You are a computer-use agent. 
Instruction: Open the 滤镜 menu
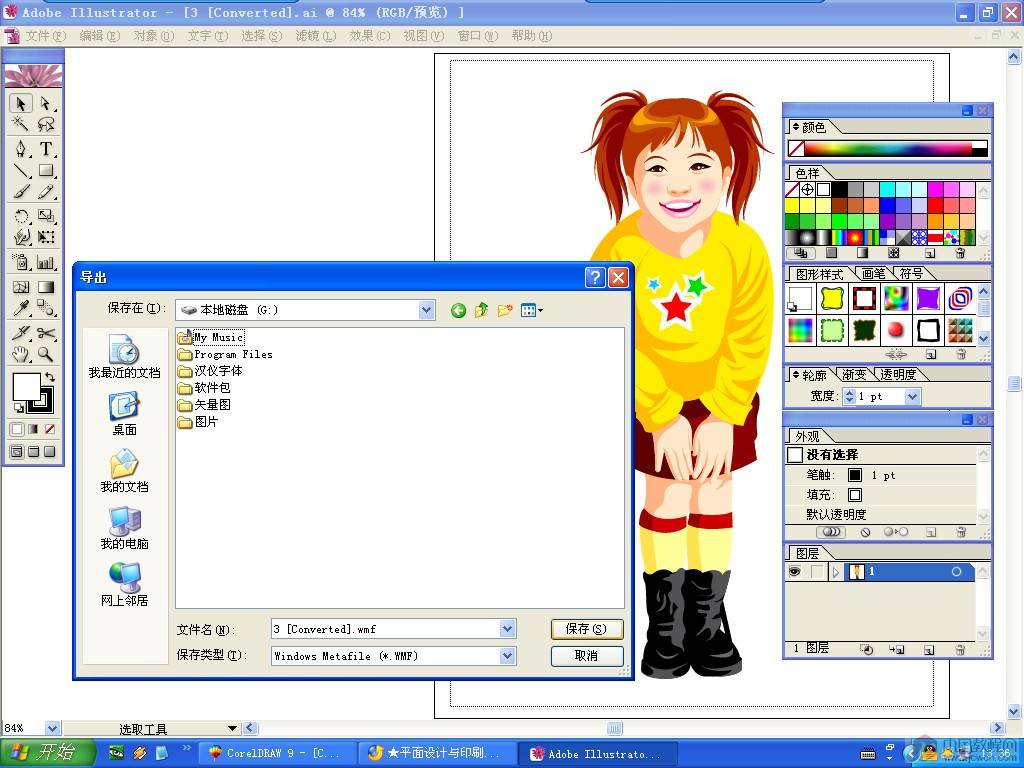315,35
